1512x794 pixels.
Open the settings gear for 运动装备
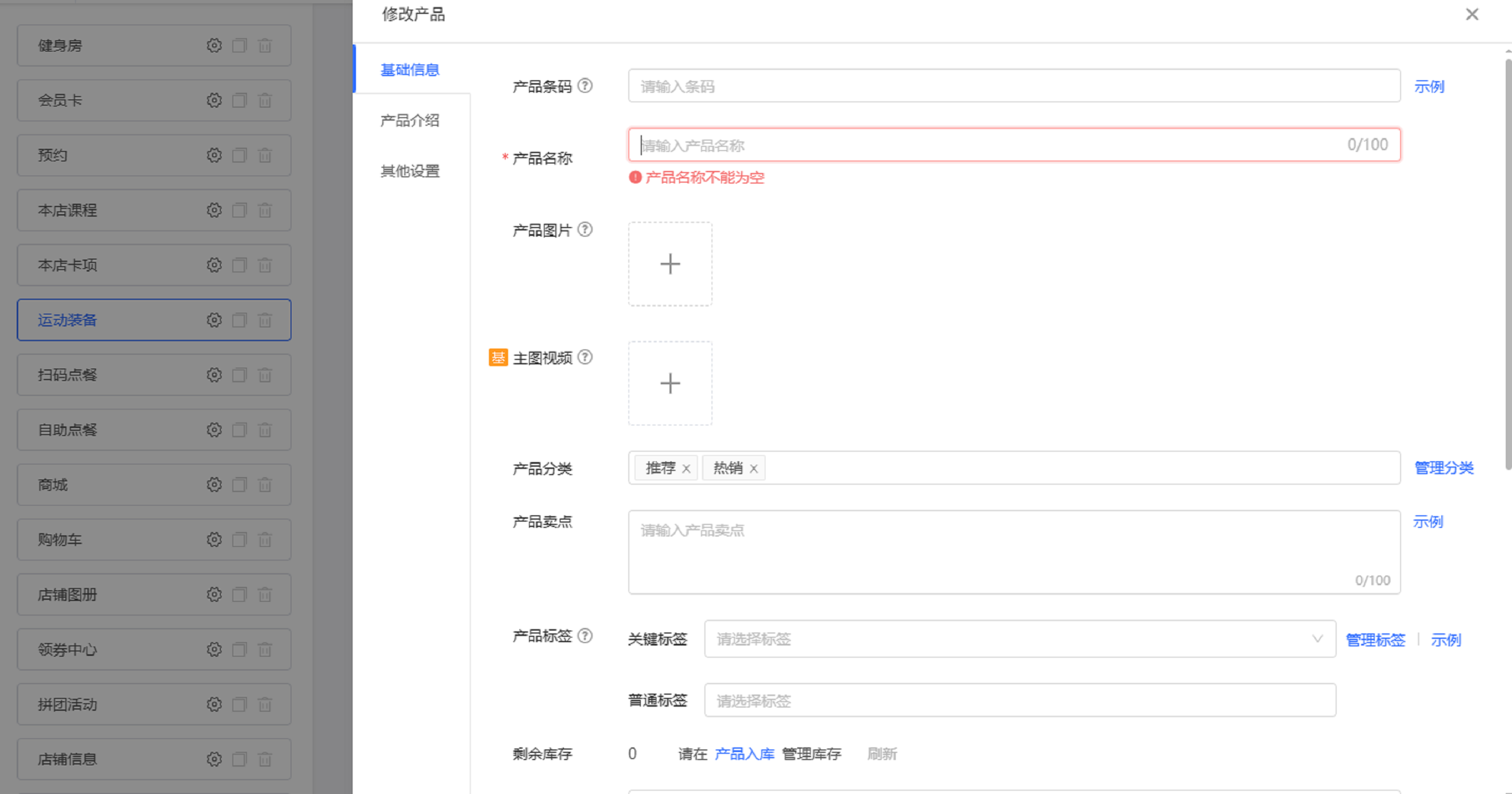click(x=214, y=320)
